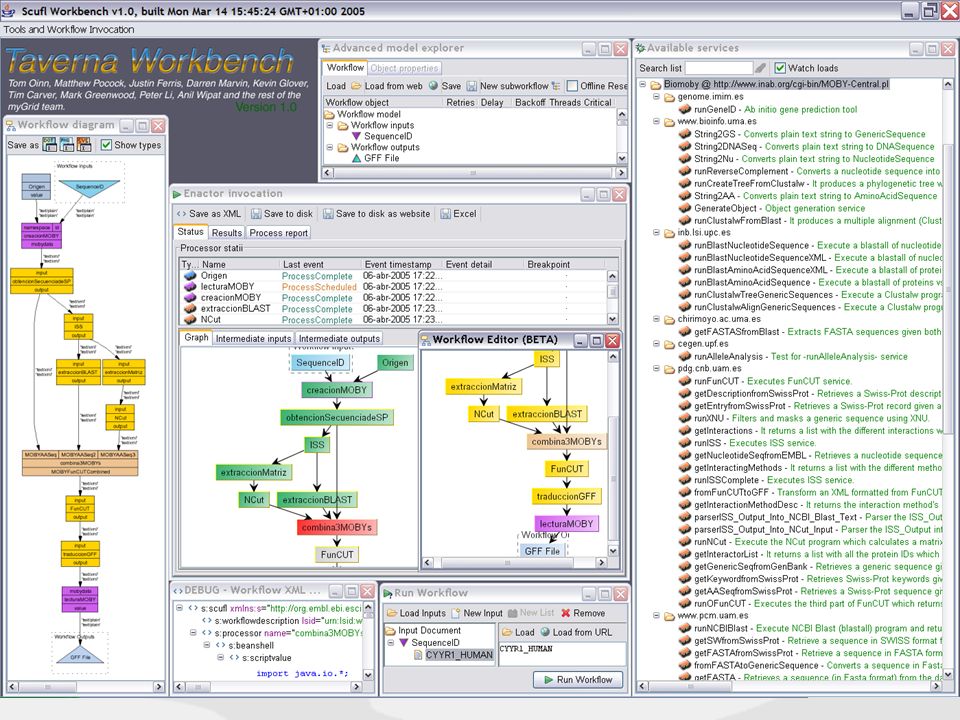Click the Save to disk floppy icon

256,214
